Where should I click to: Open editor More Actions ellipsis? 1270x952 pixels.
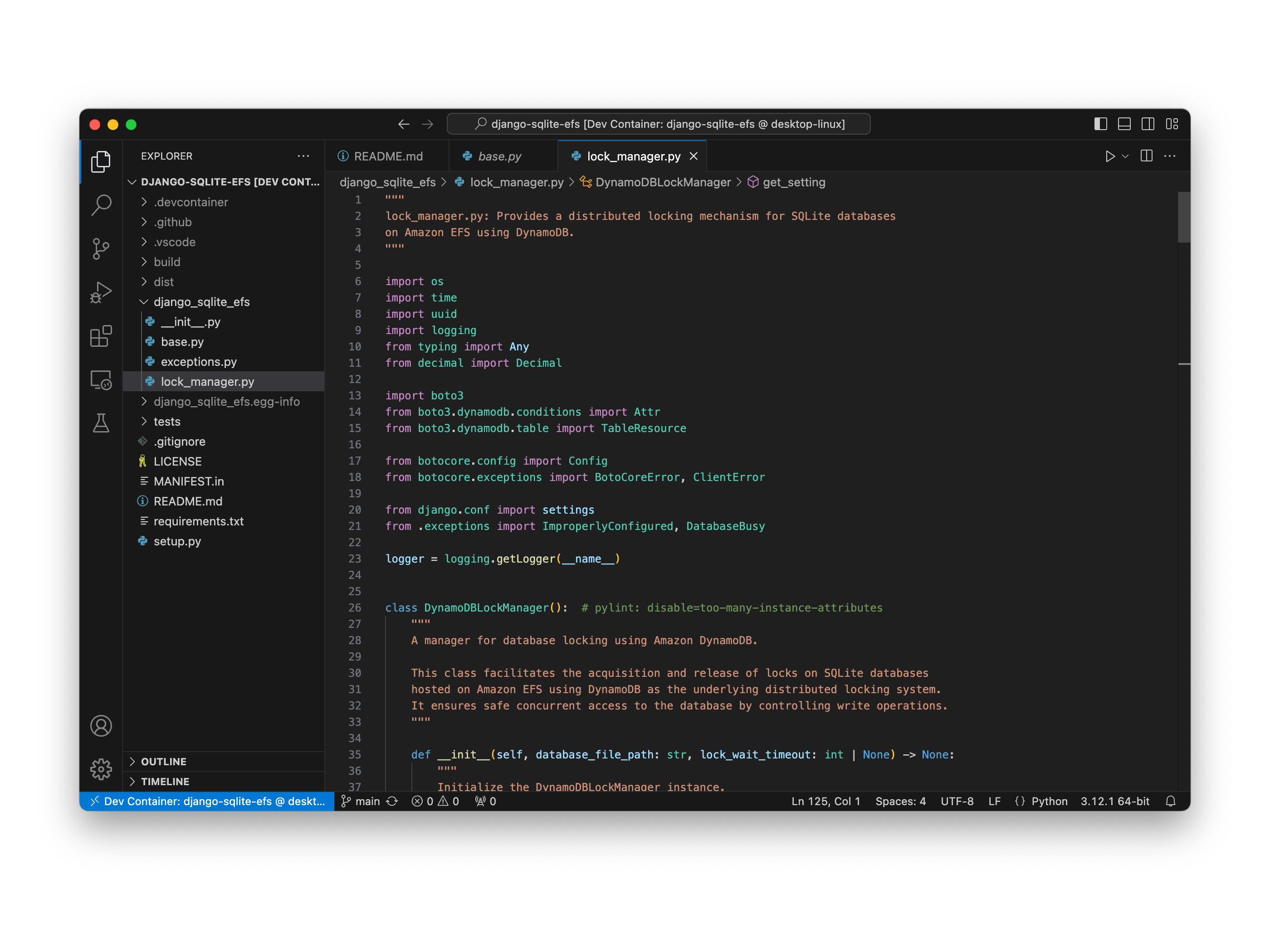click(1169, 156)
